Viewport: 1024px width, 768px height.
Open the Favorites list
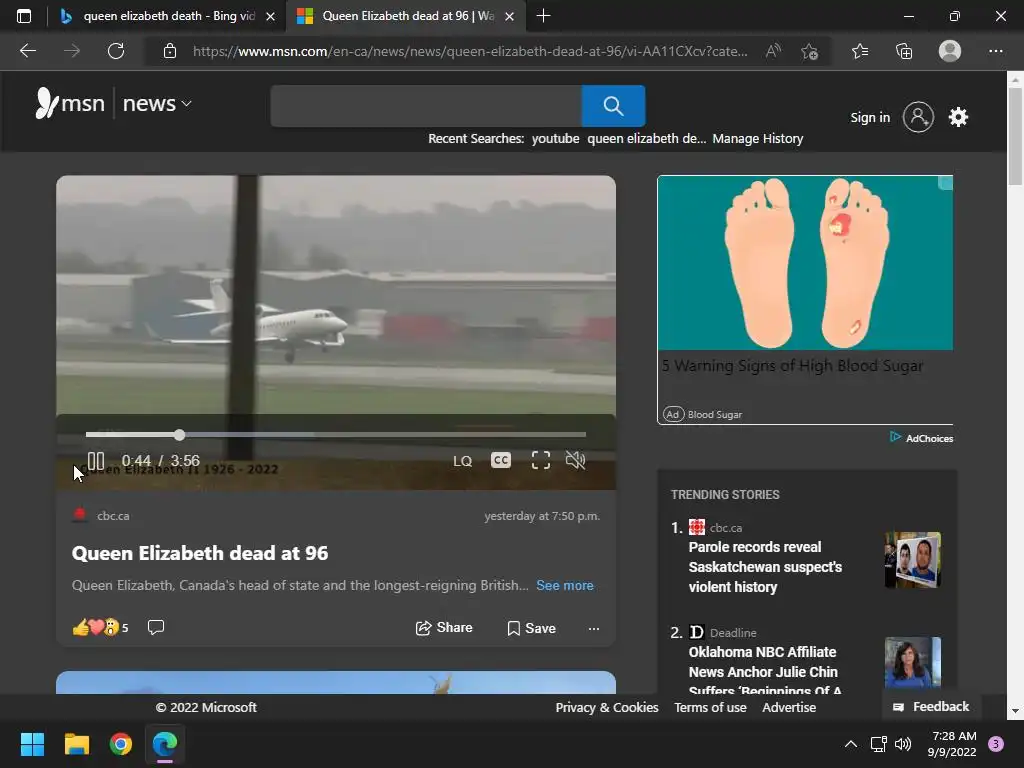(860, 51)
